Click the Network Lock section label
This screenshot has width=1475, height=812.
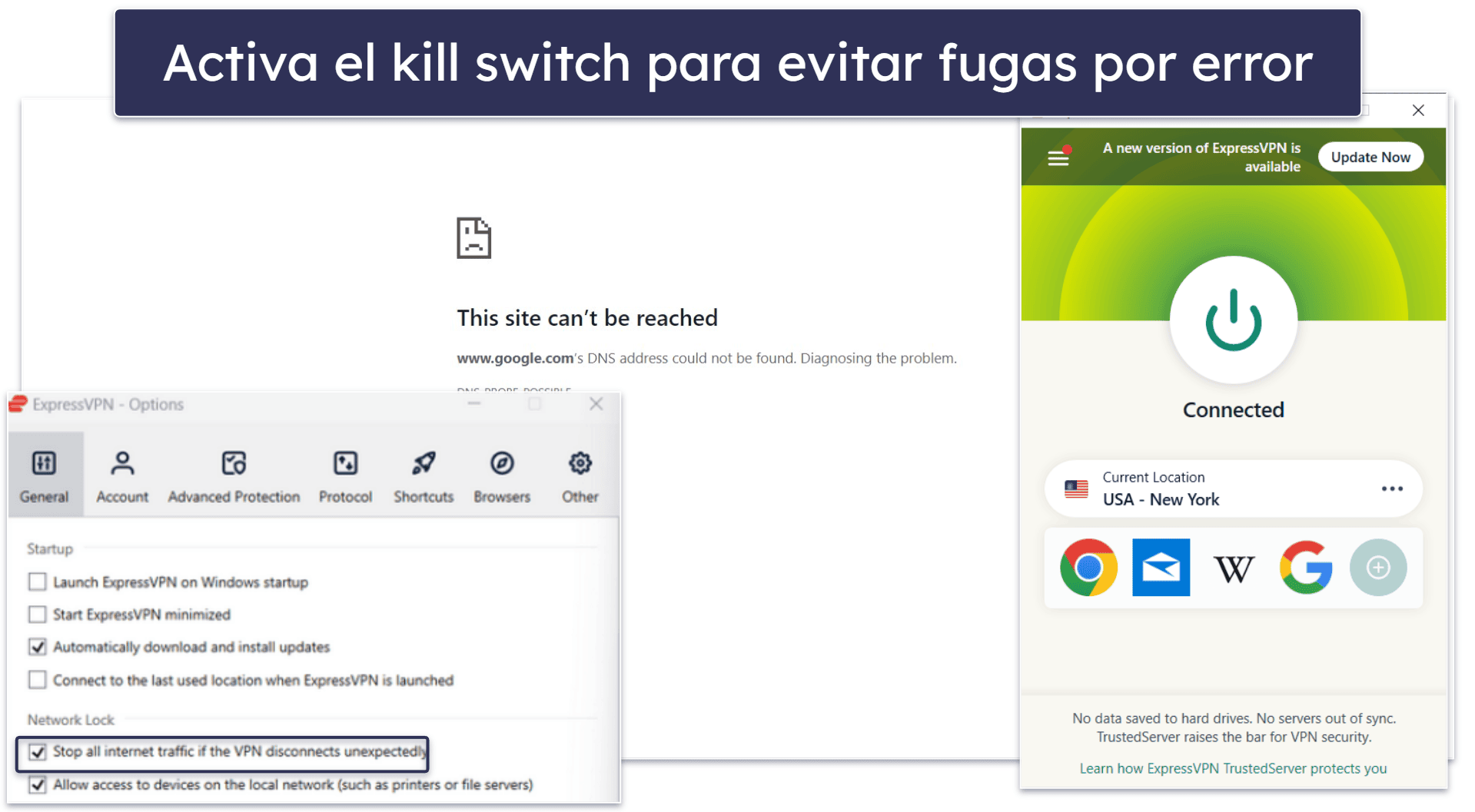pyautogui.click(x=71, y=720)
